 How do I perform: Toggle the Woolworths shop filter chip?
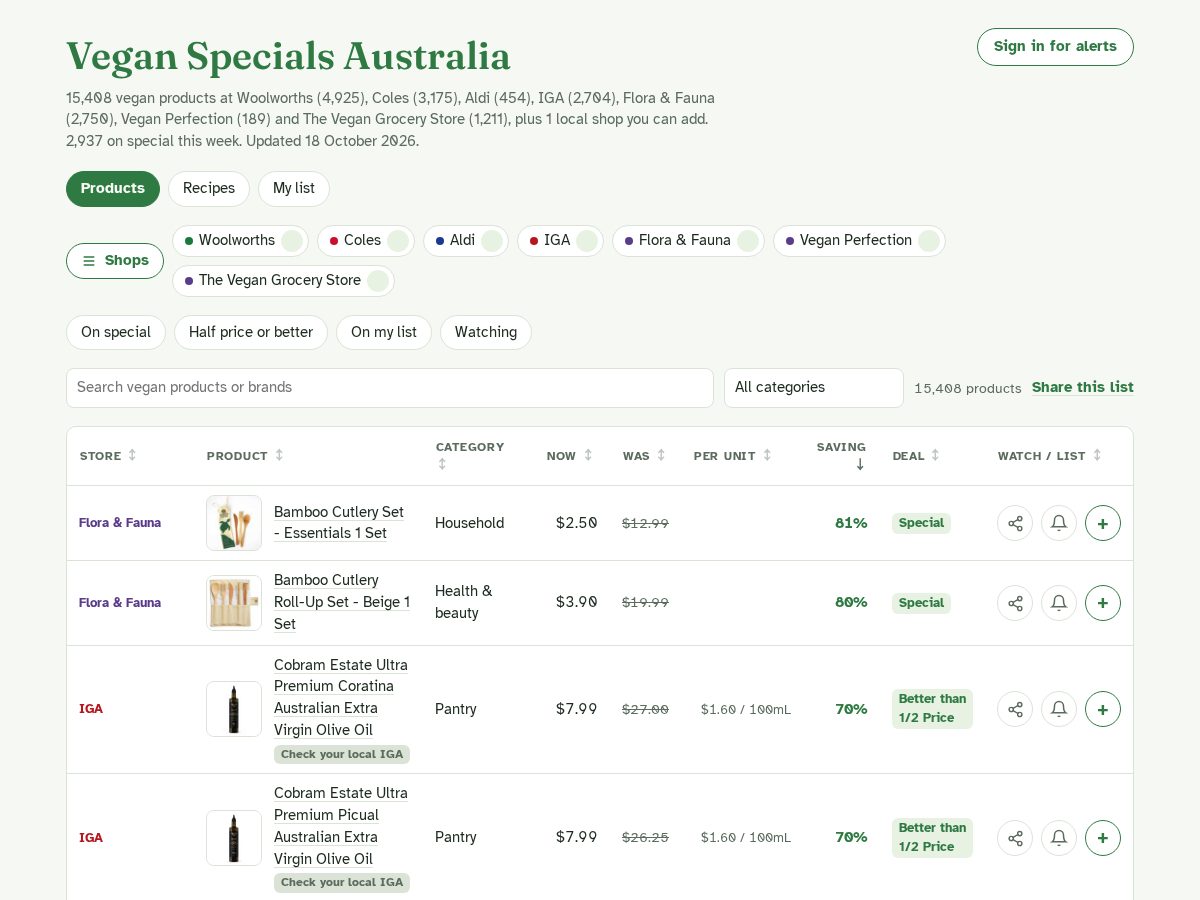(x=240, y=241)
